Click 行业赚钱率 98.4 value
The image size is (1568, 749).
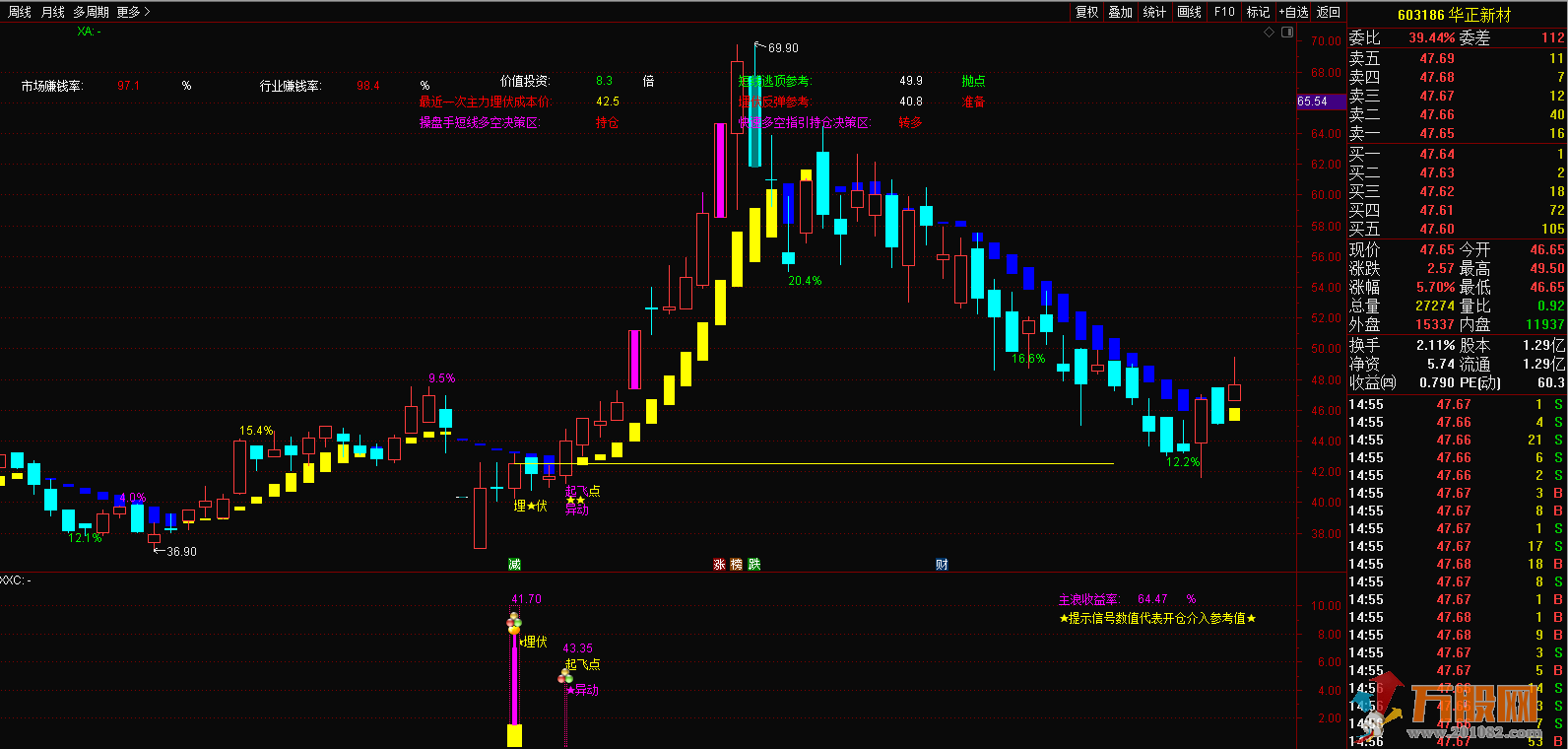coord(367,86)
